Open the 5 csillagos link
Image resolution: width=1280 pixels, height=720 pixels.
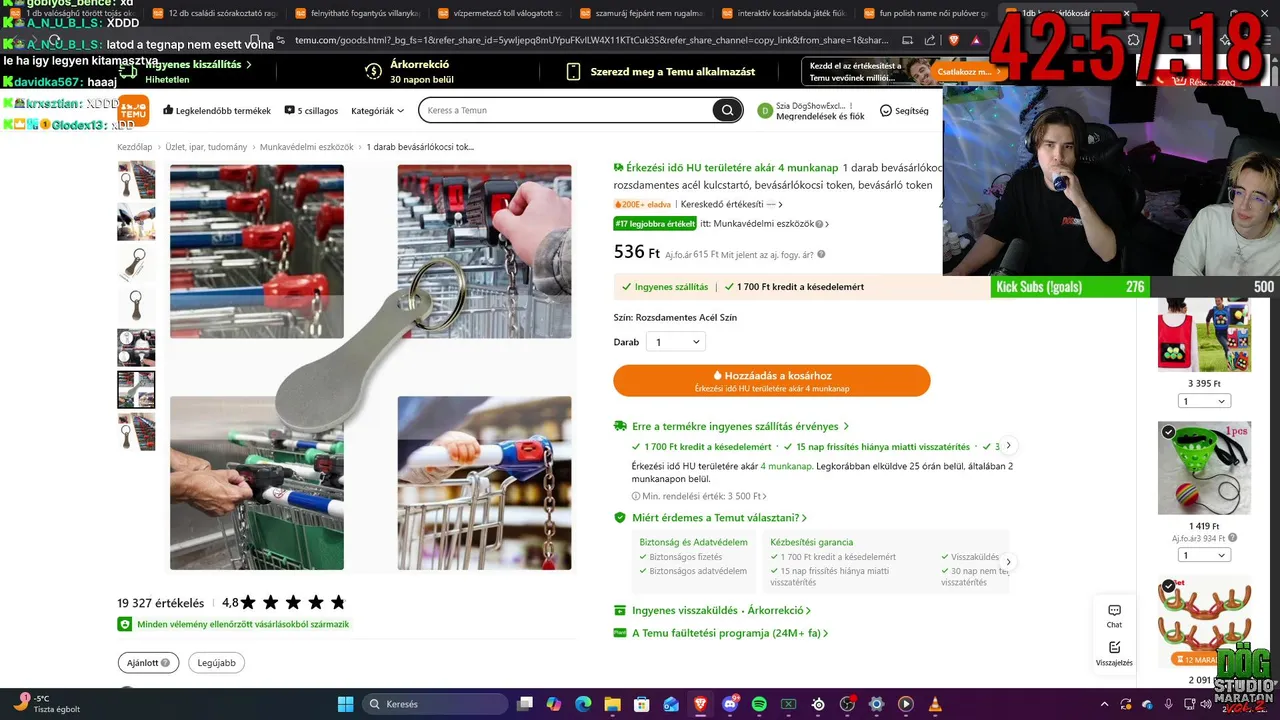311,111
